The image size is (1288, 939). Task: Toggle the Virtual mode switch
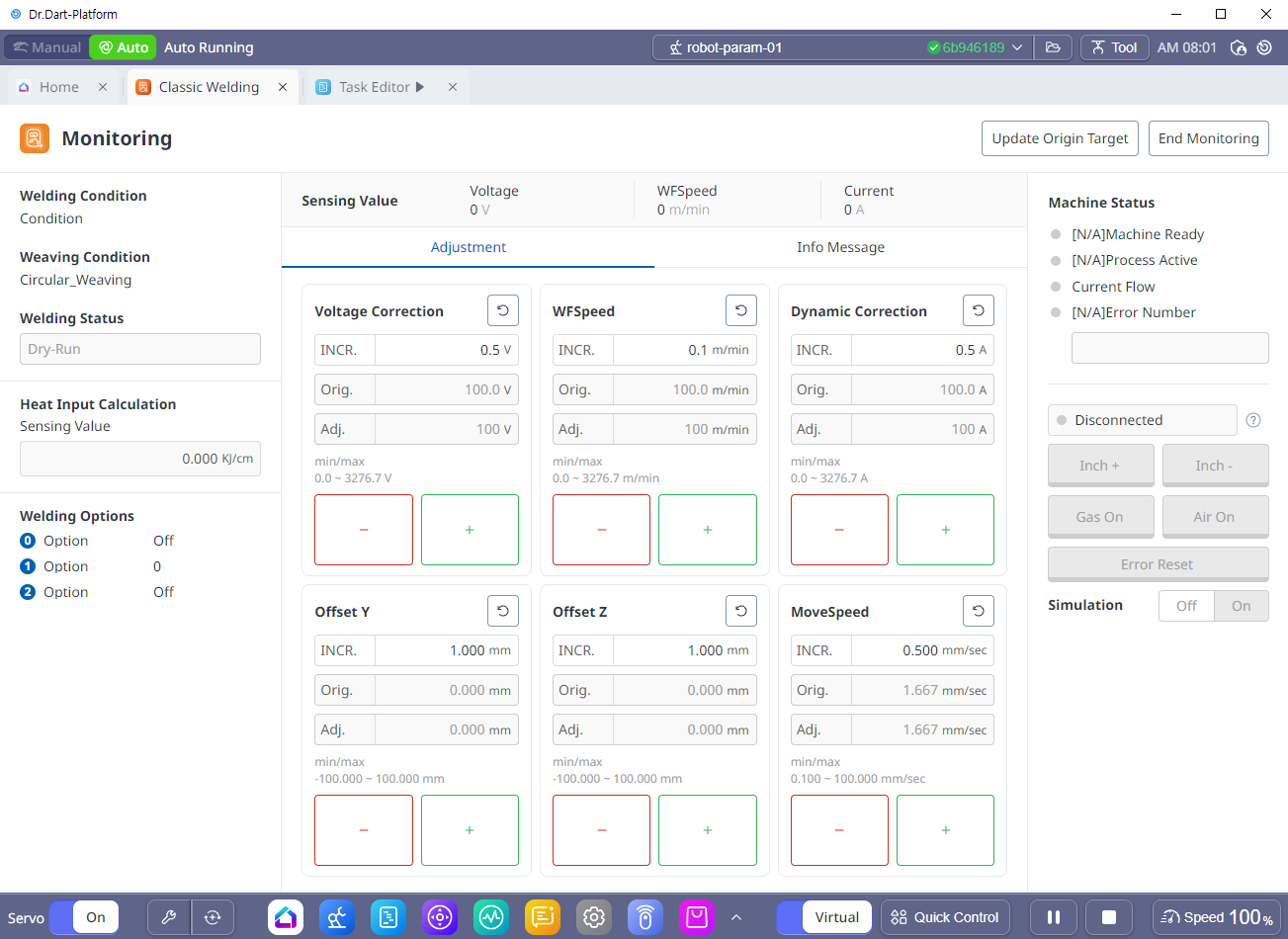pos(824,917)
